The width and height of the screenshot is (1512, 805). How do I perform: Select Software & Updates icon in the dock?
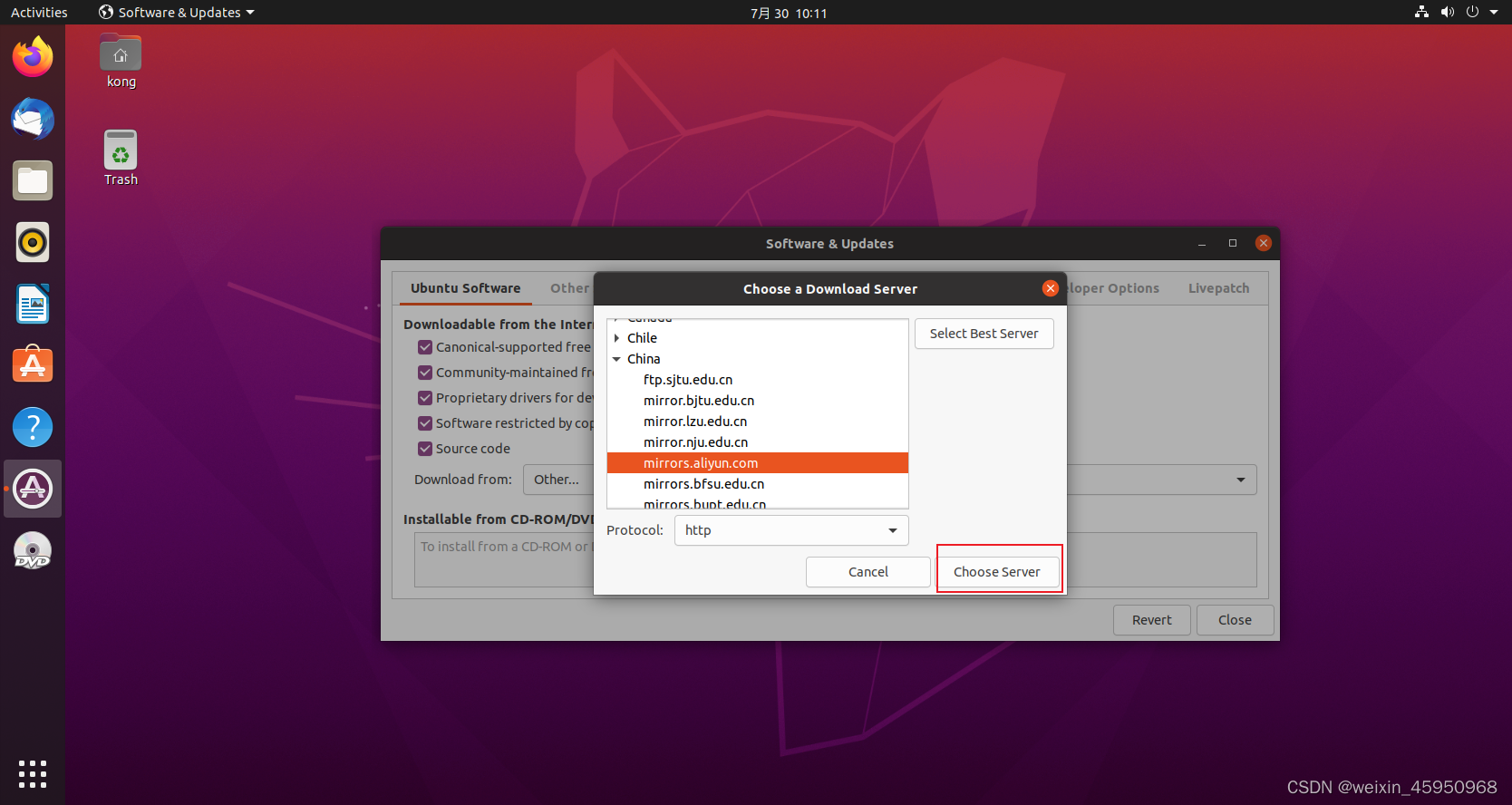click(x=33, y=489)
